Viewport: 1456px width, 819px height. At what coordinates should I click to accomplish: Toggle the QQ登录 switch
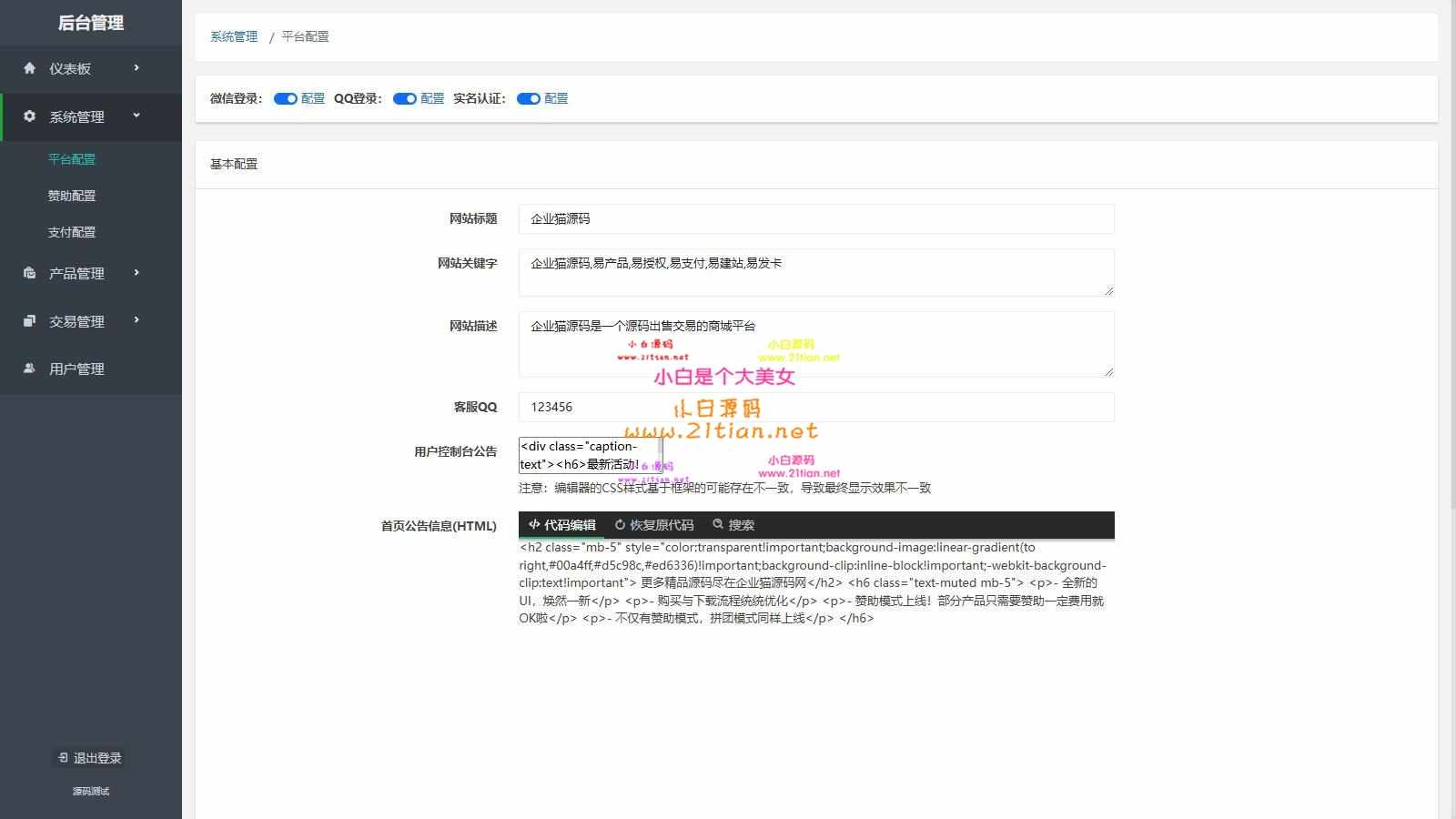[404, 98]
